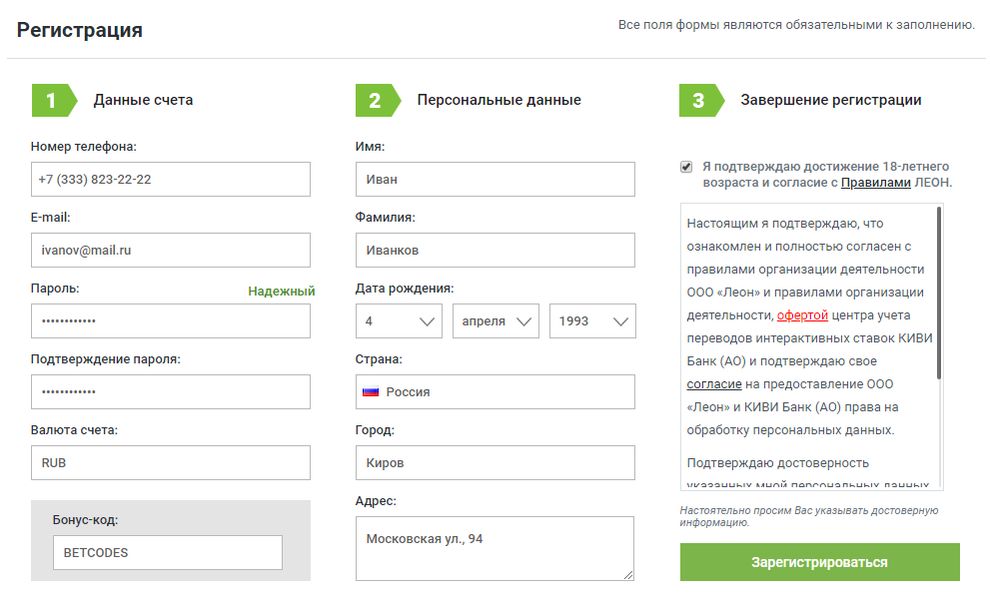990x598 pixels.
Task: Open the Страна selector showing Россия
Action: tap(495, 391)
